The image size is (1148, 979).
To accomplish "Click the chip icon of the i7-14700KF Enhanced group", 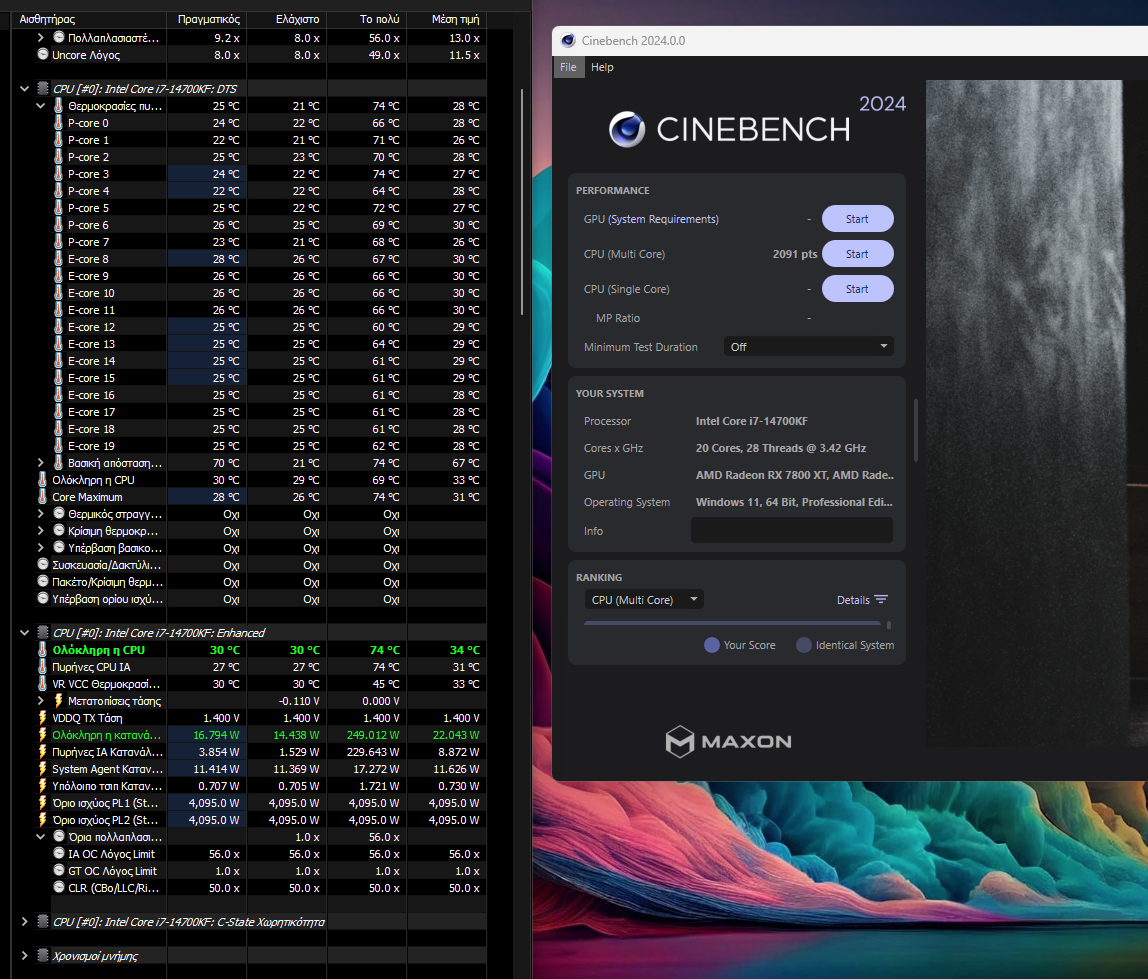I will pos(43,633).
